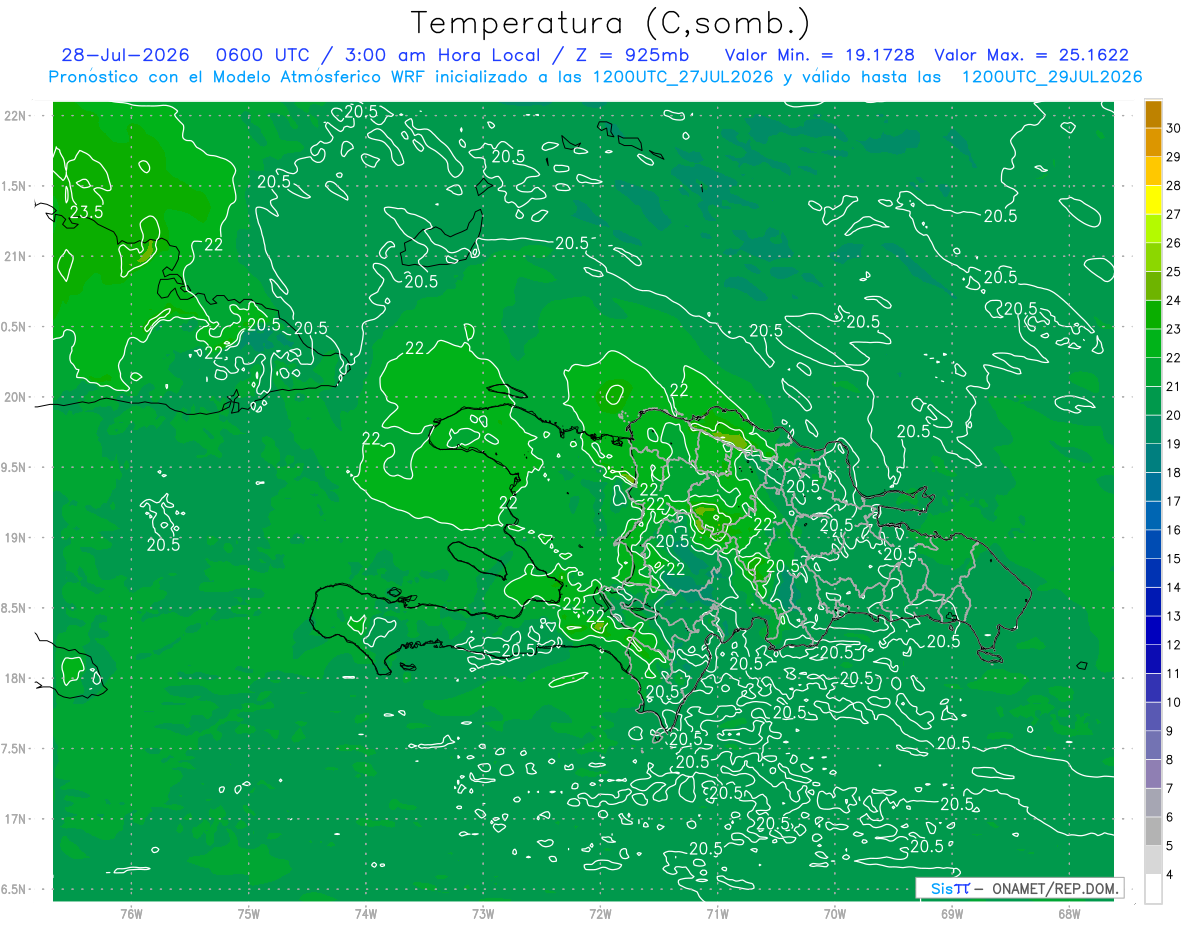Viewport: 1200px width, 927px height.
Task: Click the "70W" longitude axis label
Action: coord(835,913)
